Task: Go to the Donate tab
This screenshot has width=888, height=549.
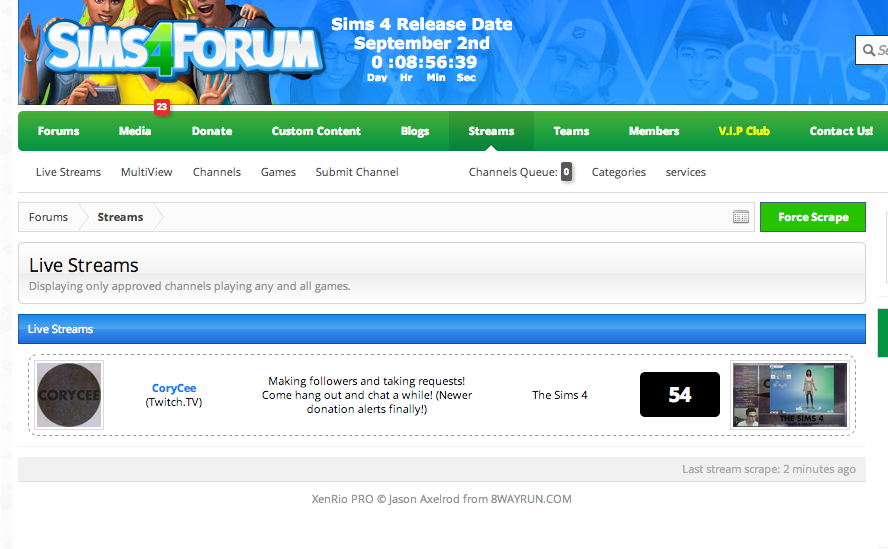Action: coord(212,131)
